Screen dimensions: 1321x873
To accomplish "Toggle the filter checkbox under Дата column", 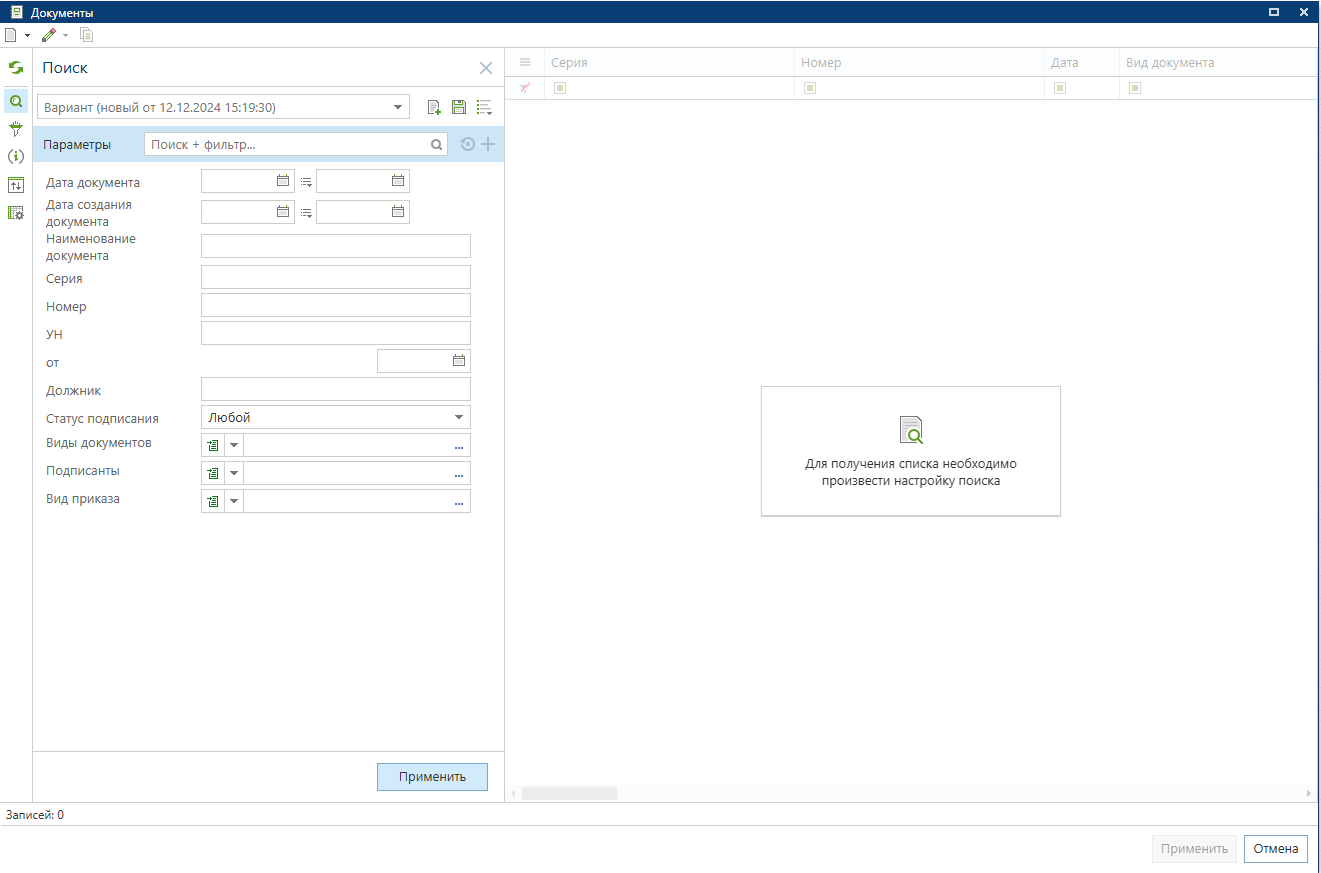I will click(1060, 88).
